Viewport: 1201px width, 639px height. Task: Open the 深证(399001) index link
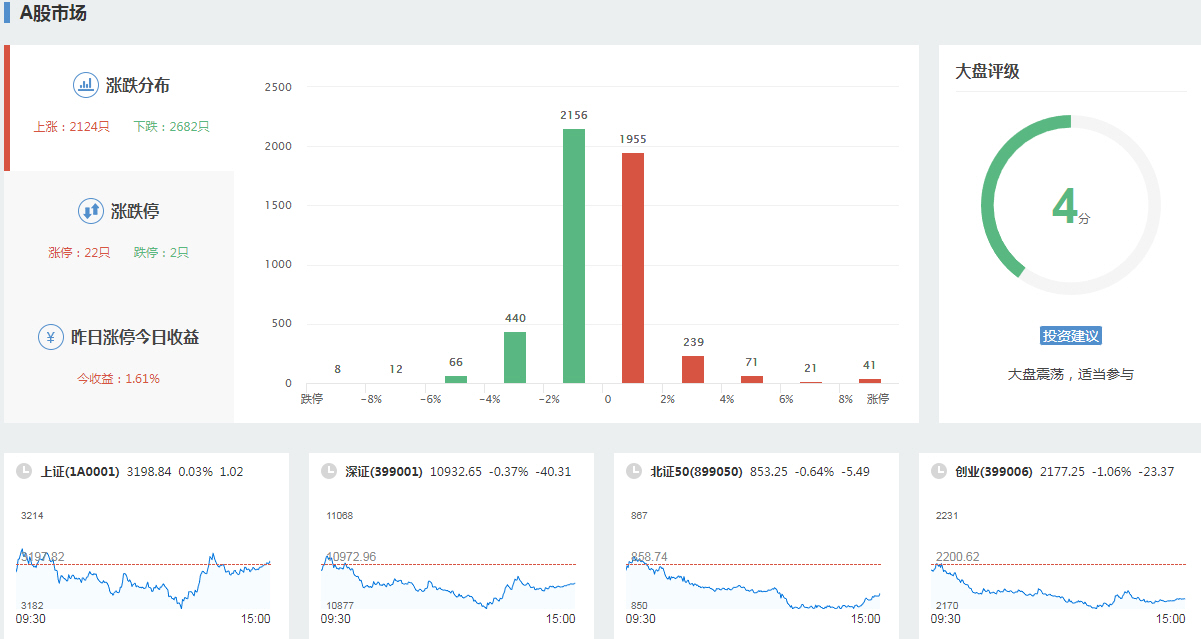384,472
